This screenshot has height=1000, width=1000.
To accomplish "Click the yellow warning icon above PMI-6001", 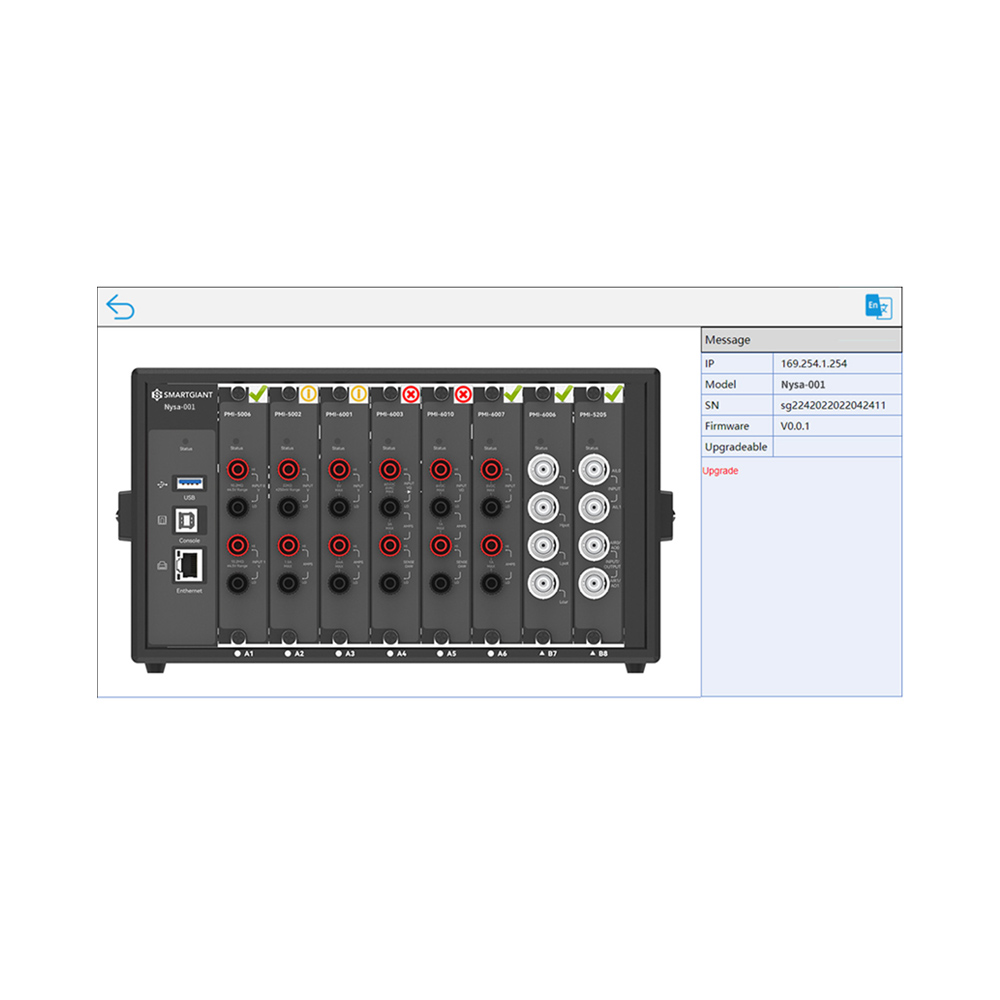I will (358, 393).
